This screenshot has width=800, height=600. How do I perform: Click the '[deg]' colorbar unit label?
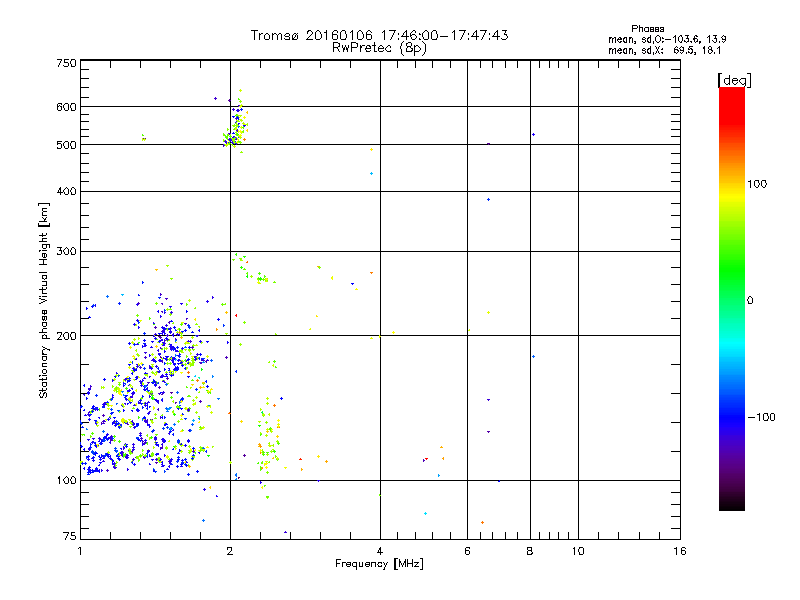pos(734,80)
